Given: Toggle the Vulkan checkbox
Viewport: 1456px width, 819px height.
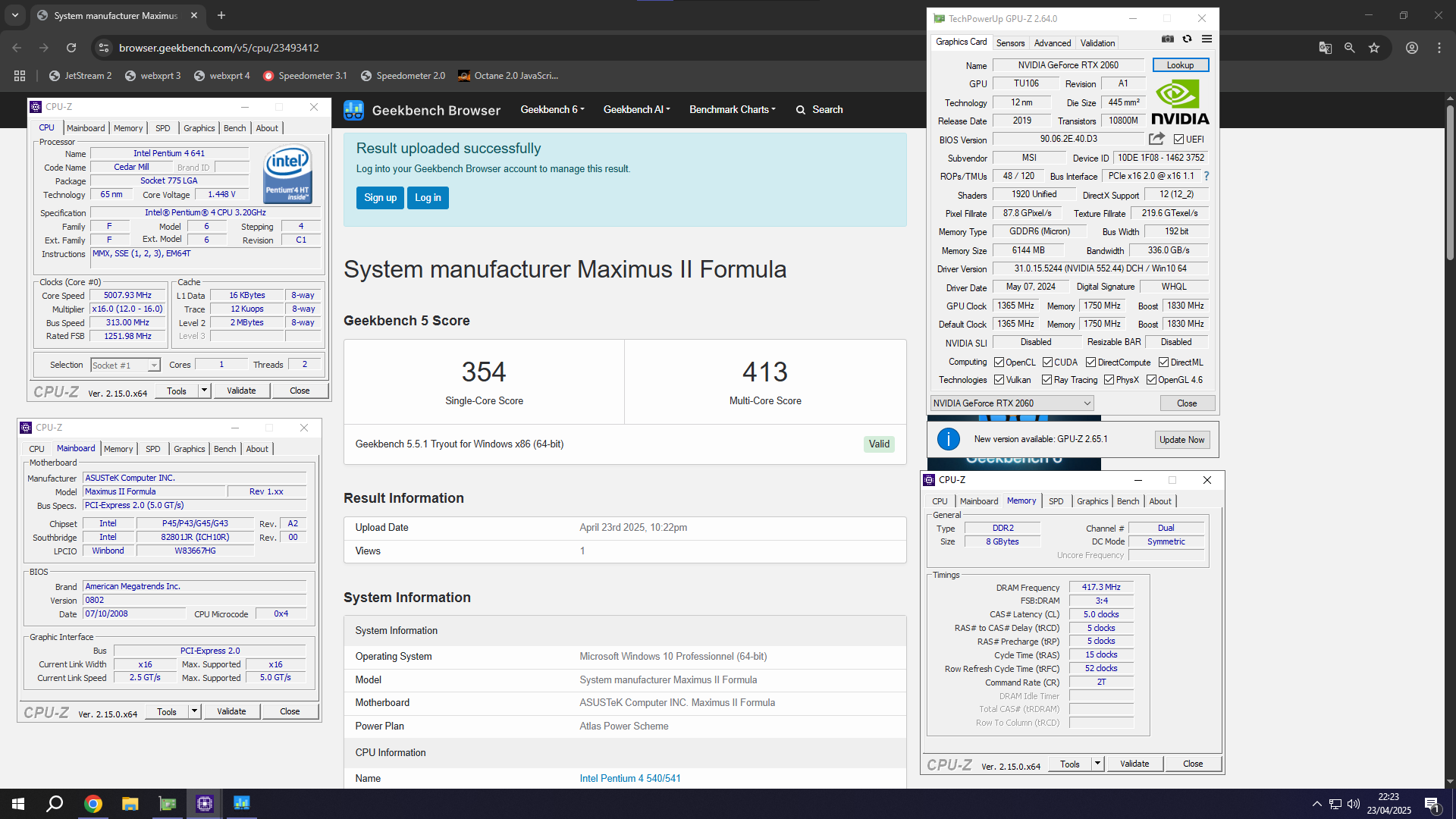Looking at the screenshot, I should coord(999,380).
